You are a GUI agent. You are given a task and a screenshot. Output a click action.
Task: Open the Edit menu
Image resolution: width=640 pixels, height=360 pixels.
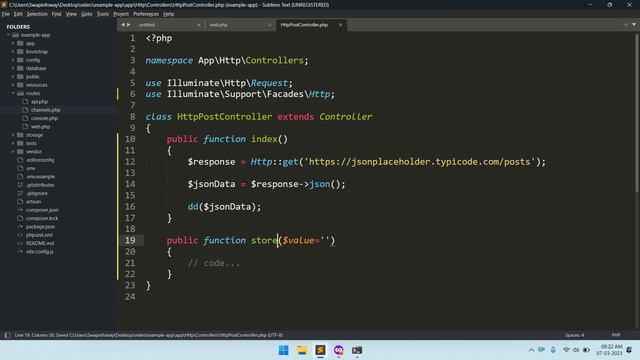pos(18,14)
